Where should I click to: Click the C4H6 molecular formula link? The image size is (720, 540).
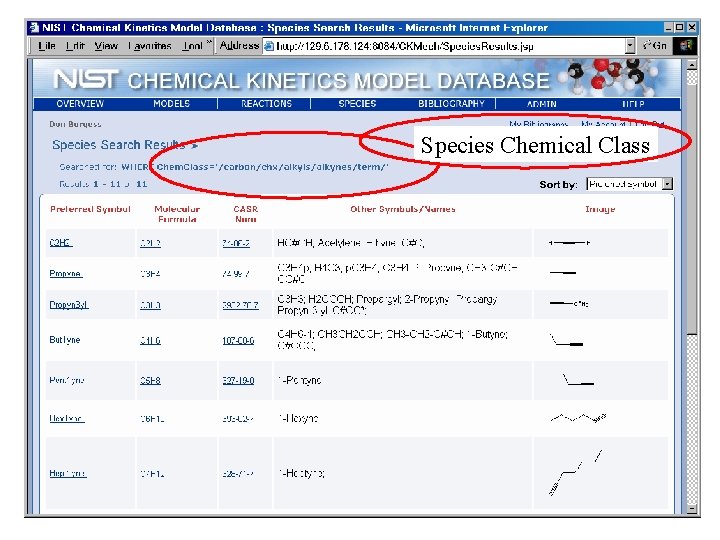click(150, 340)
